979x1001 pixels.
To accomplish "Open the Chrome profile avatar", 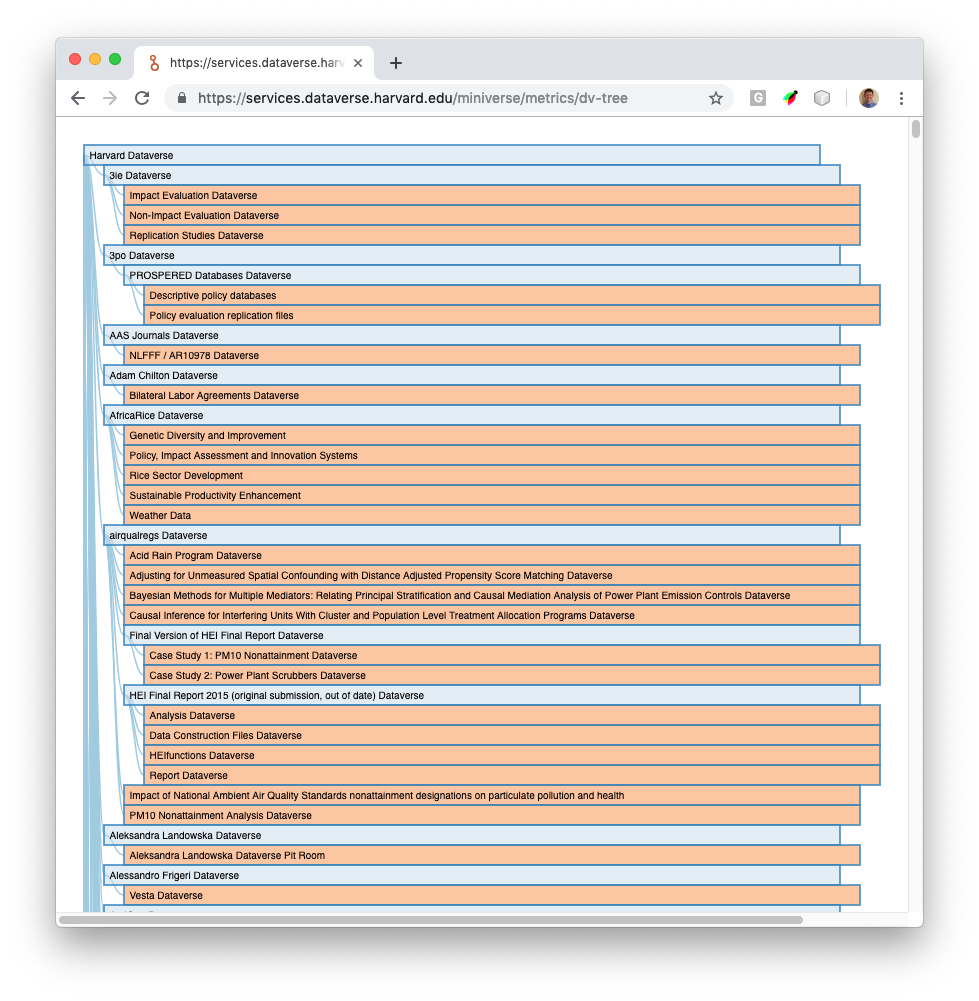I will pos(868,97).
